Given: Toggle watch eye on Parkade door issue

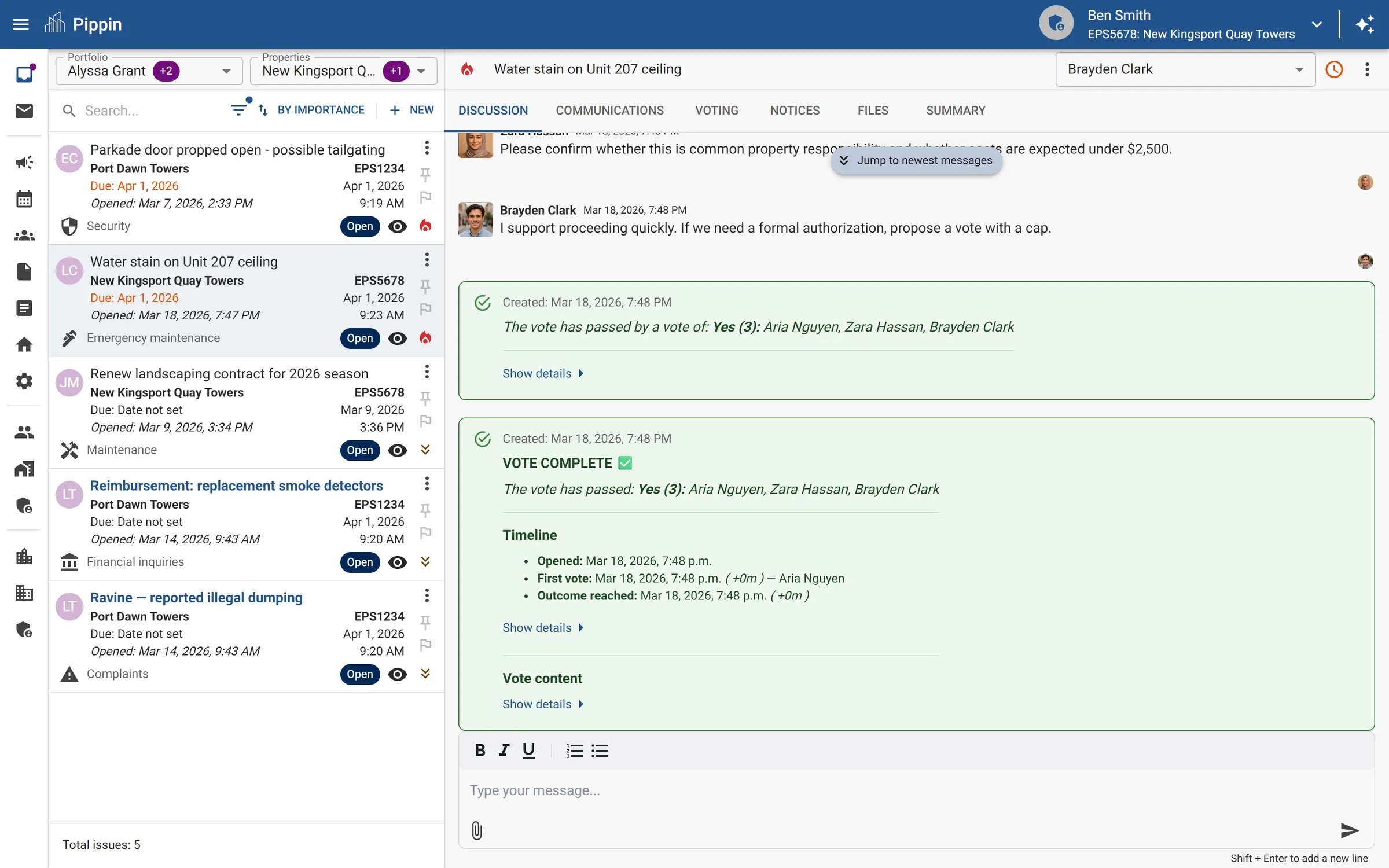Looking at the screenshot, I should 397,226.
